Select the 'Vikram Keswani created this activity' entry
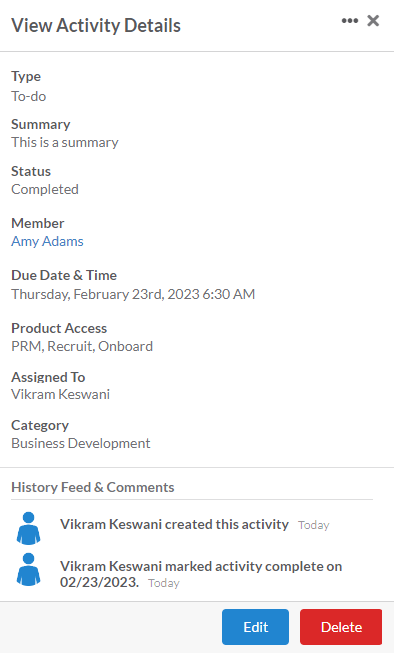The height and width of the screenshot is (653, 394). pos(174,524)
